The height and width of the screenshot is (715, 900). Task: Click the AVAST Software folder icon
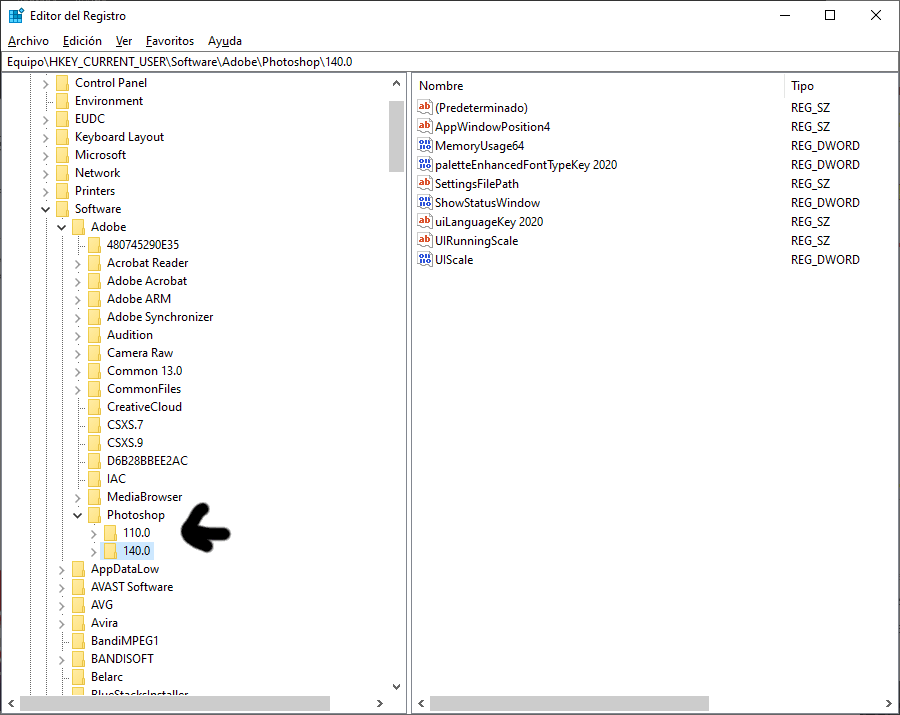click(79, 587)
